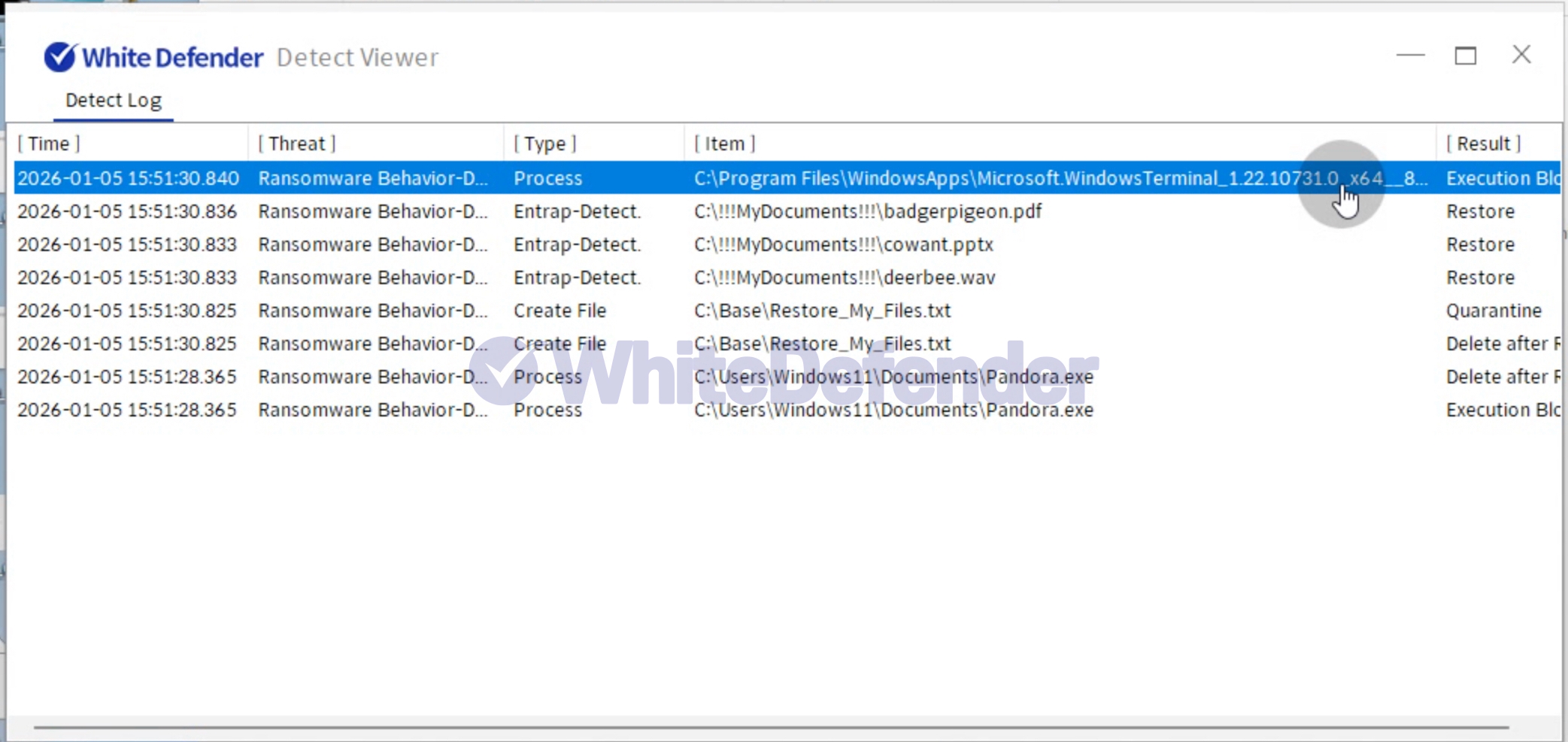This screenshot has height=742, width=1568.
Task: Select the deerbee.wav log entry
Action: coord(844,277)
